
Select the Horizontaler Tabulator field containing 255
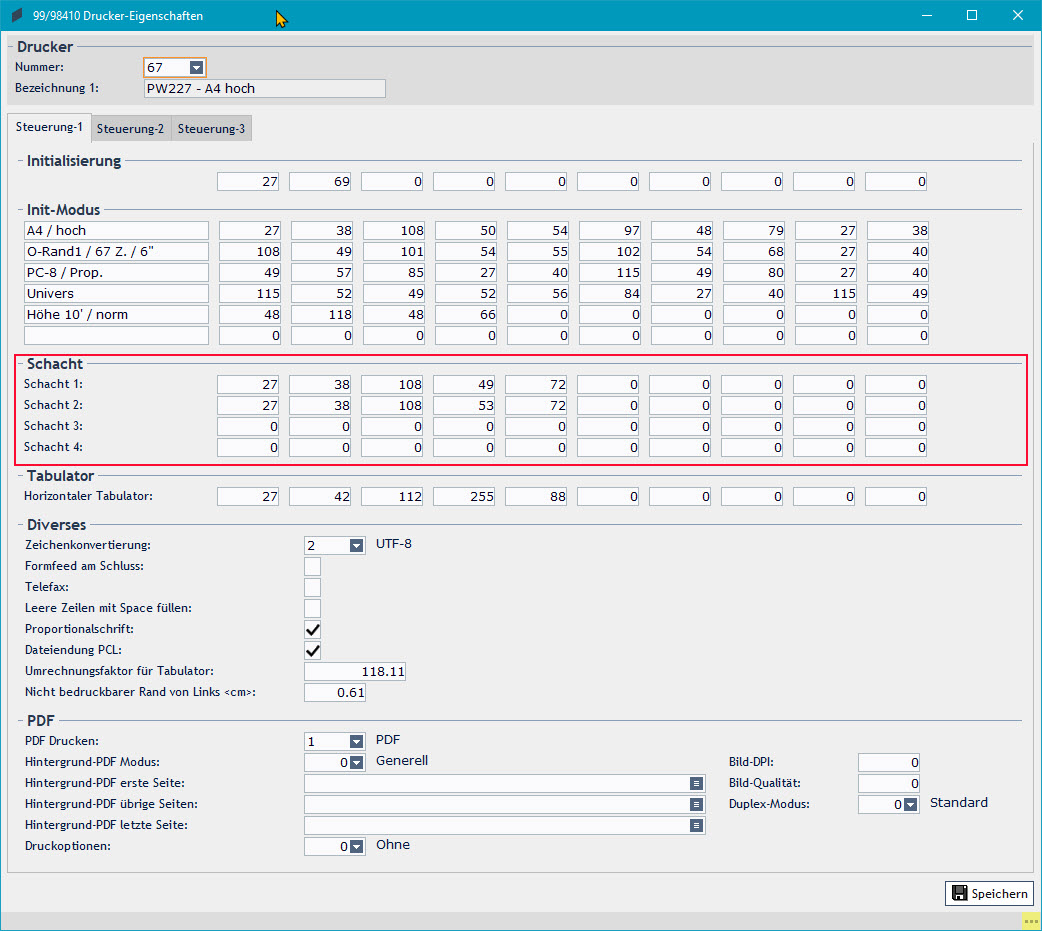pos(464,497)
